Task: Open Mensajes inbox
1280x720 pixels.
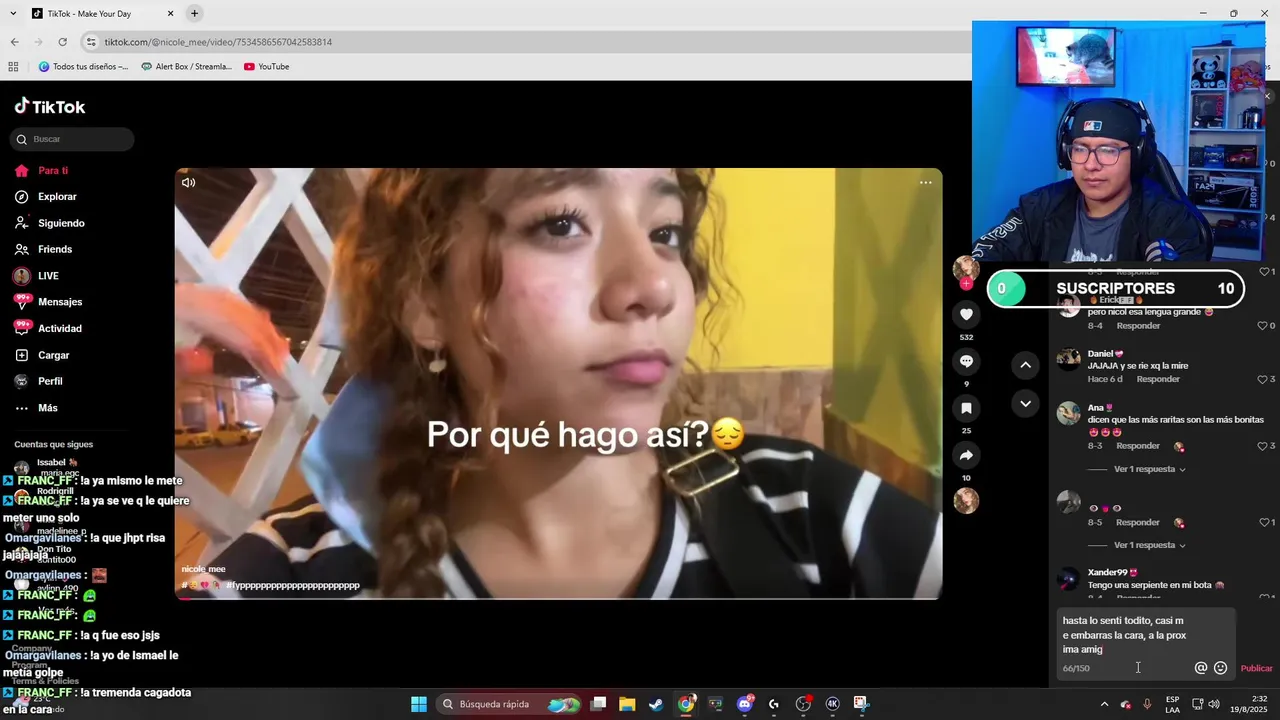Action: [60, 302]
